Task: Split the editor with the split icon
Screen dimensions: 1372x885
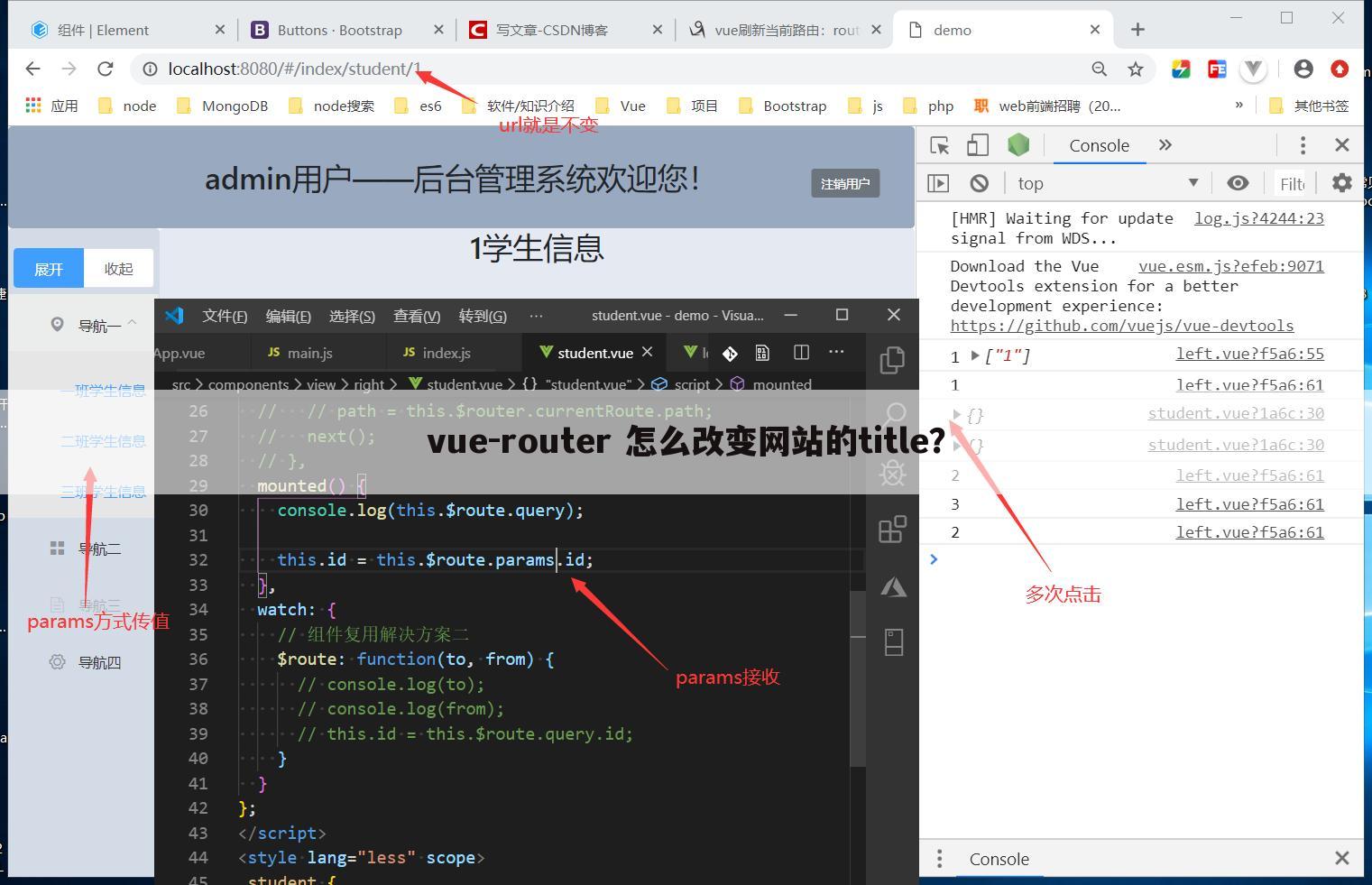Action: pos(801,352)
